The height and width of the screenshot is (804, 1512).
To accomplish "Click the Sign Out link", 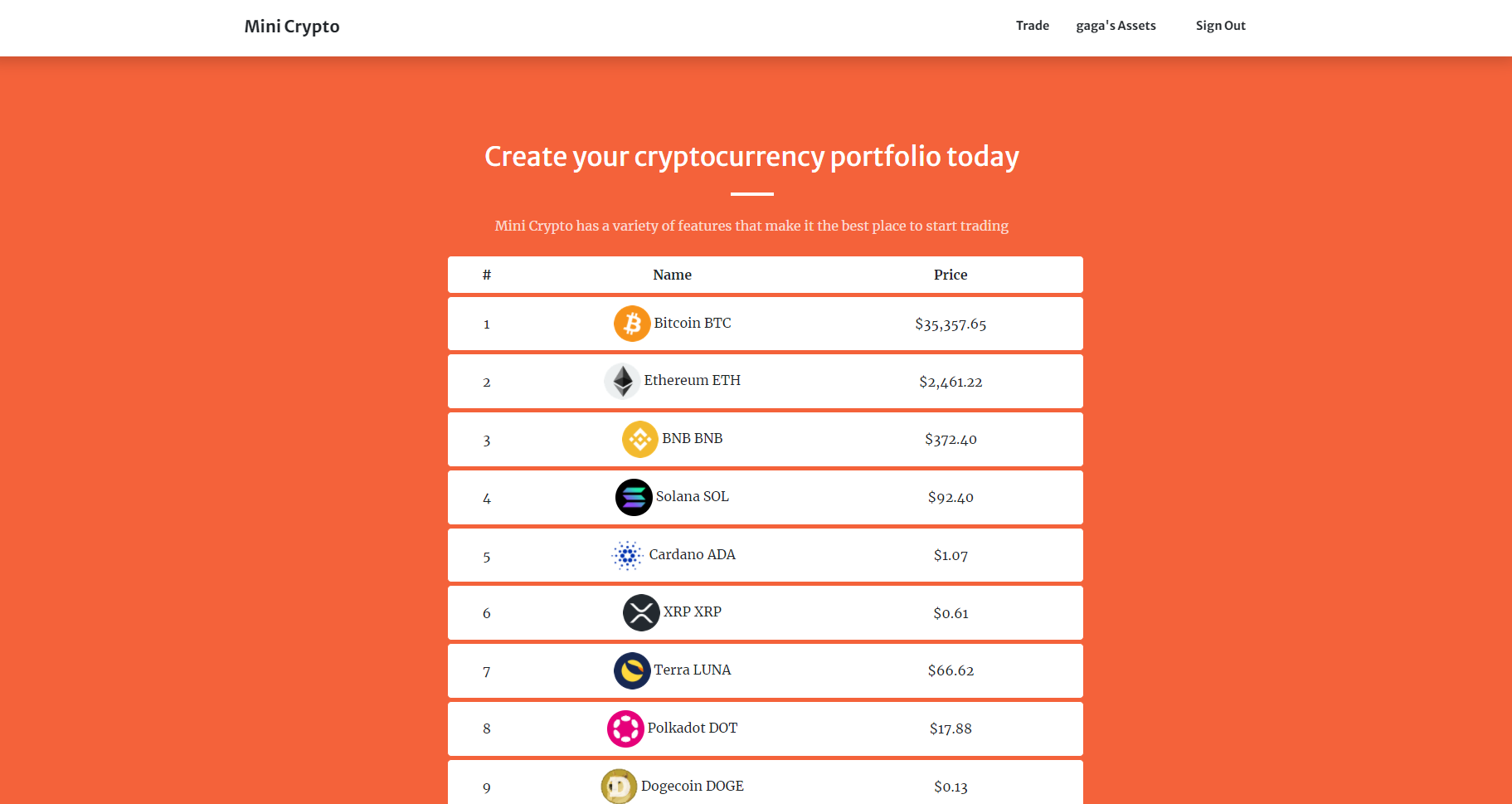I will pyautogui.click(x=1220, y=25).
